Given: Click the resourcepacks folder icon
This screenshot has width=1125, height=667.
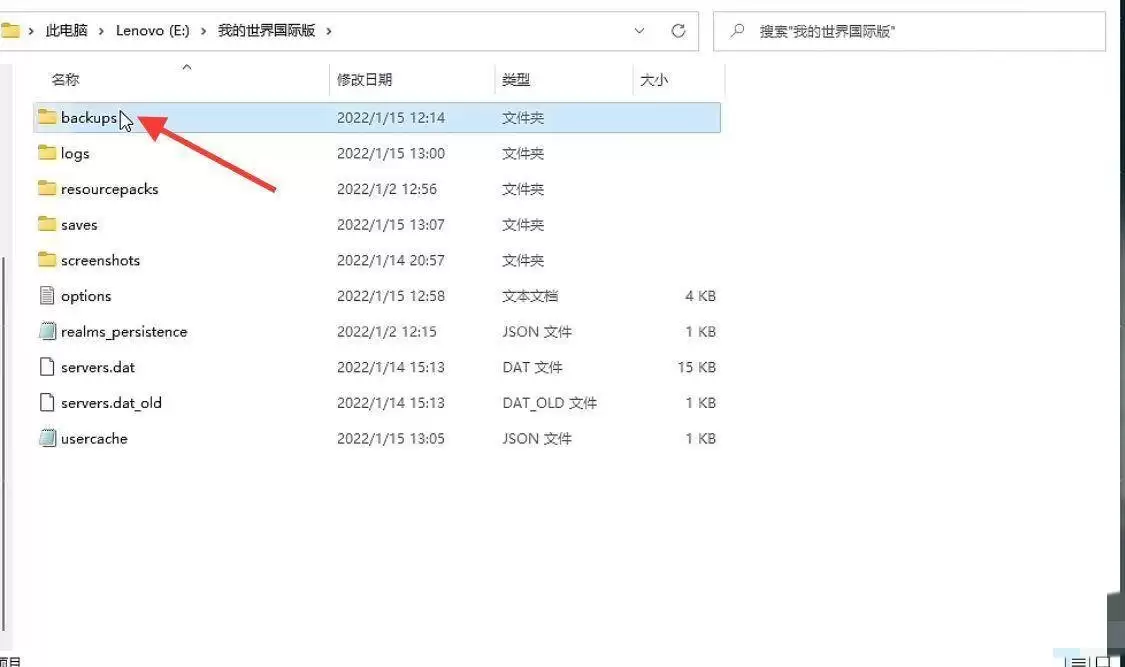Looking at the screenshot, I should pos(47,188).
